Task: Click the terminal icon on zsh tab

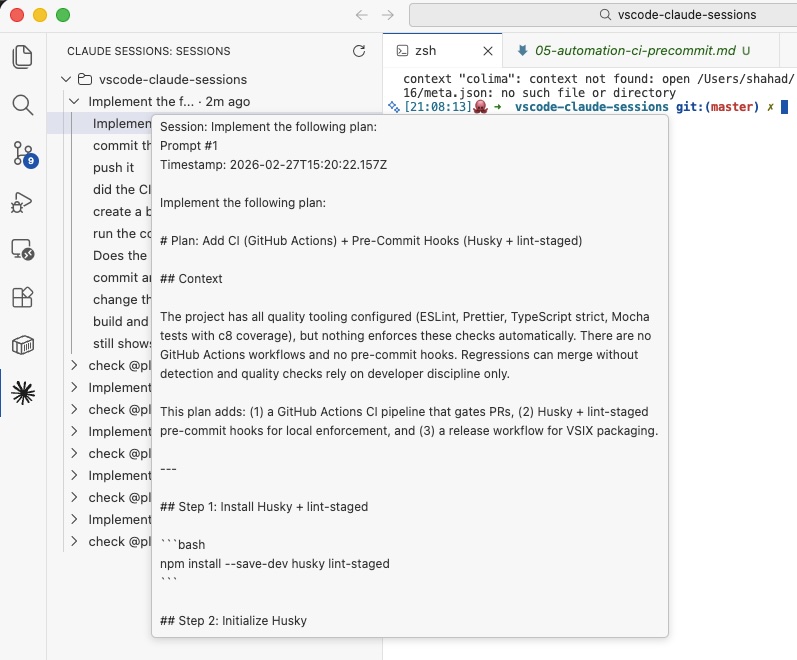Action: (x=402, y=50)
